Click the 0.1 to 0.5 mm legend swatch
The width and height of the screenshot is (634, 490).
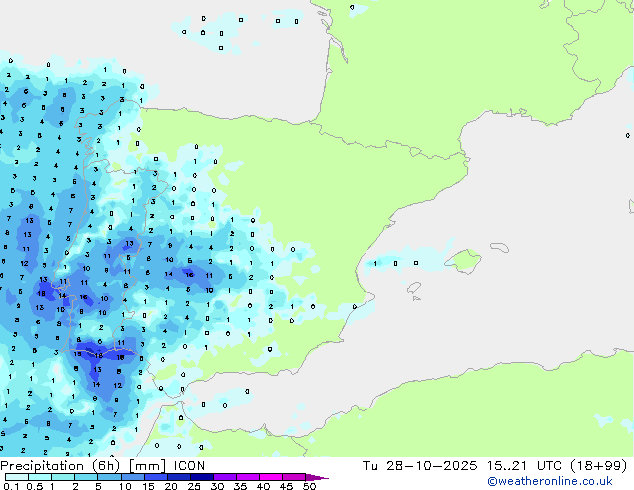(17, 477)
